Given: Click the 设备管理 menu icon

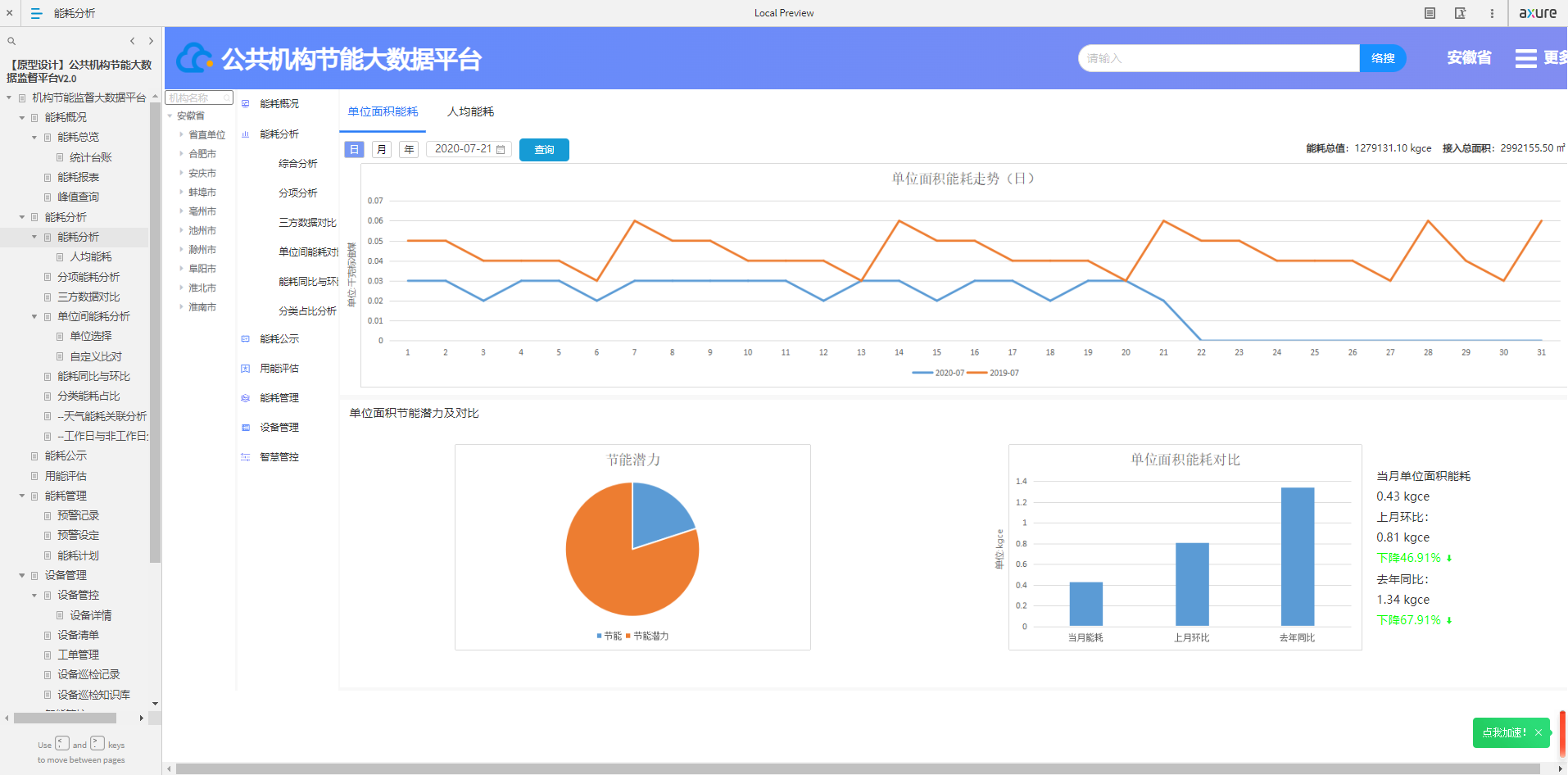Looking at the screenshot, I should tap(245, 428).
